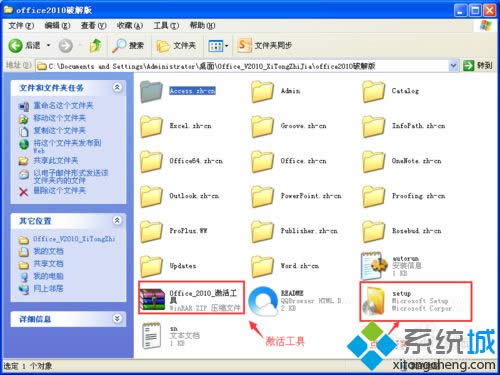The image size is (500, 375).
Task: Click 'Delete this folder' task link
Action: coord(52,191)
